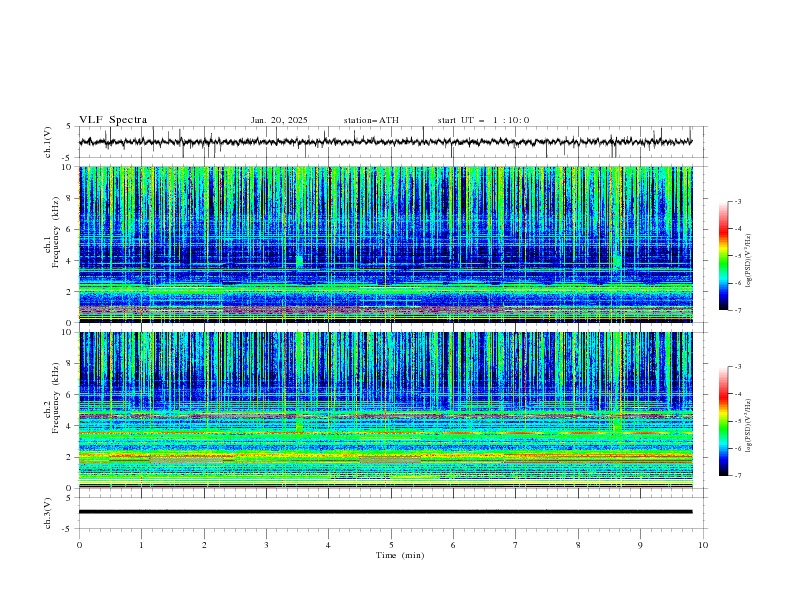Screen dimensions: 792x612
Task: Click the ch.1 spectrogram burst near 3.5 minutes at 4 kHz
Action: [299, 261]
